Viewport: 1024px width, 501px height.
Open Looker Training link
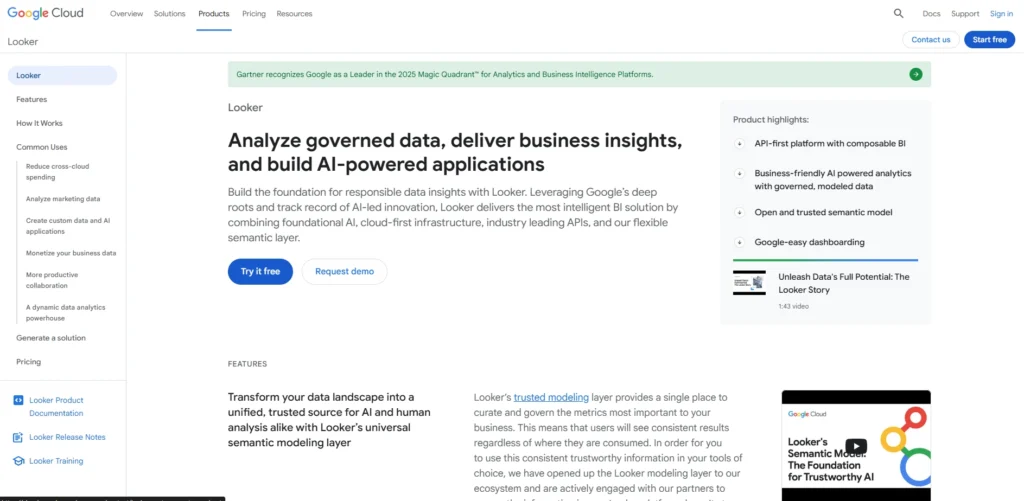[56, 461]
